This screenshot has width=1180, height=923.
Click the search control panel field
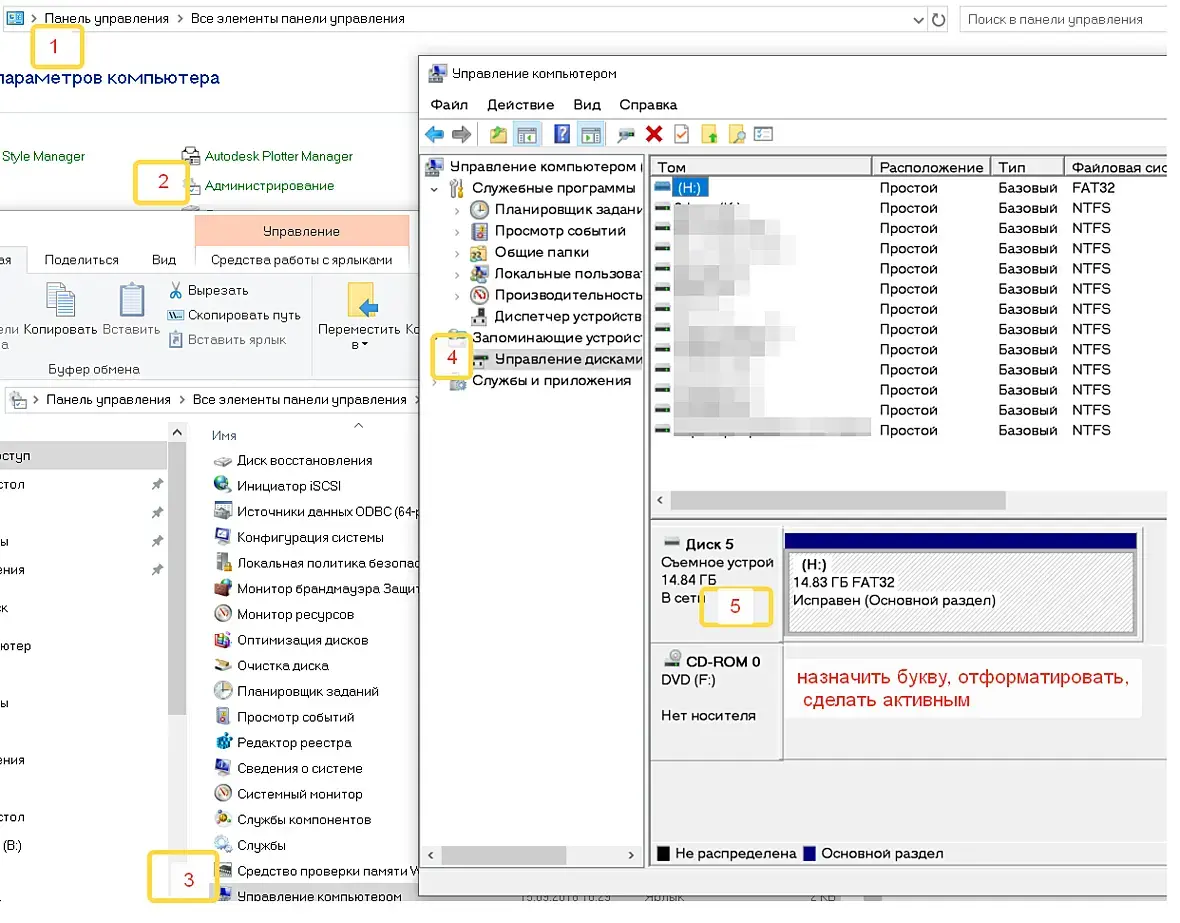click(x=1063, y=20)
